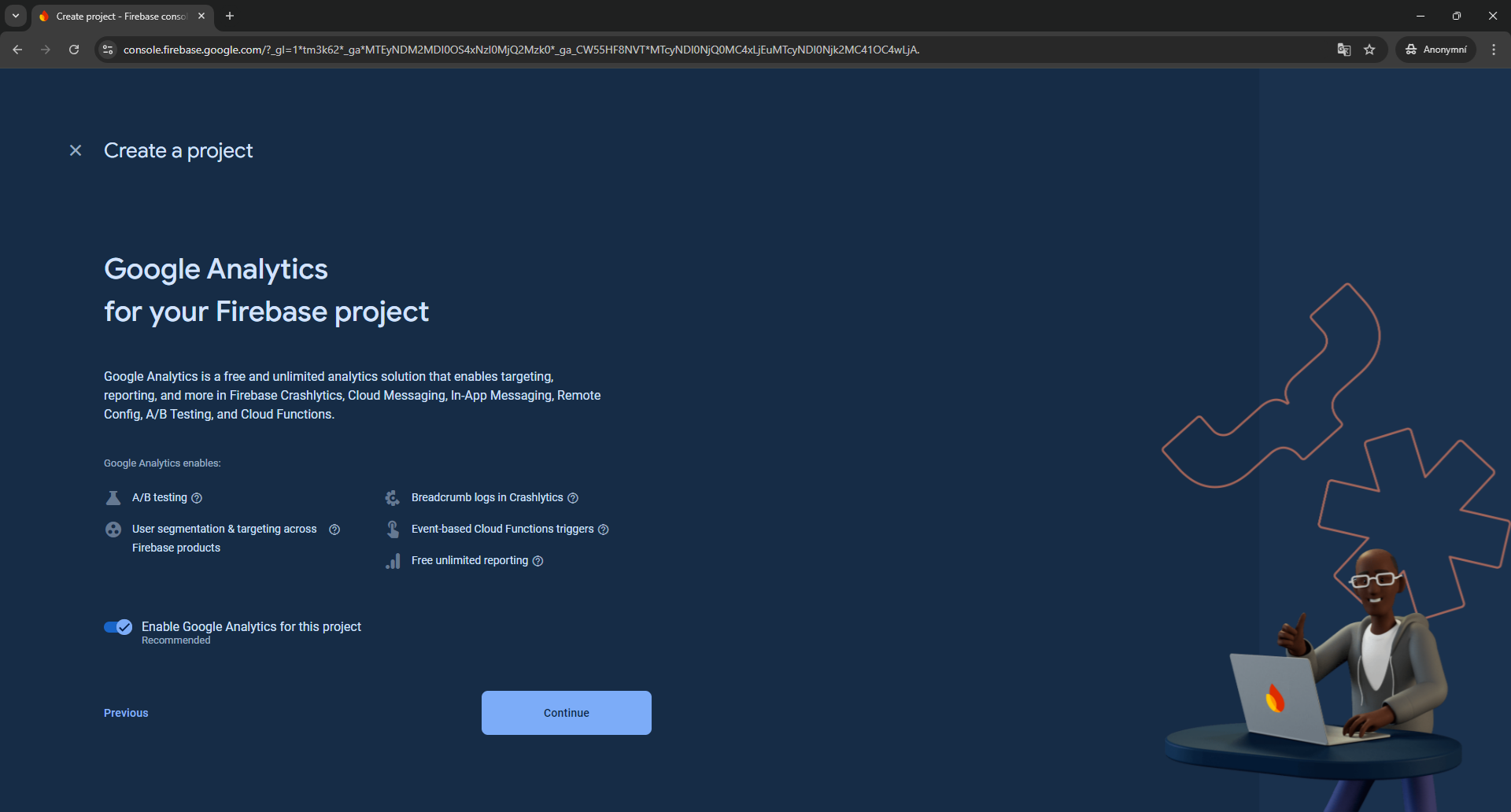
Task: Open Chrome's three-dot menu
Action: point(1494,50)
